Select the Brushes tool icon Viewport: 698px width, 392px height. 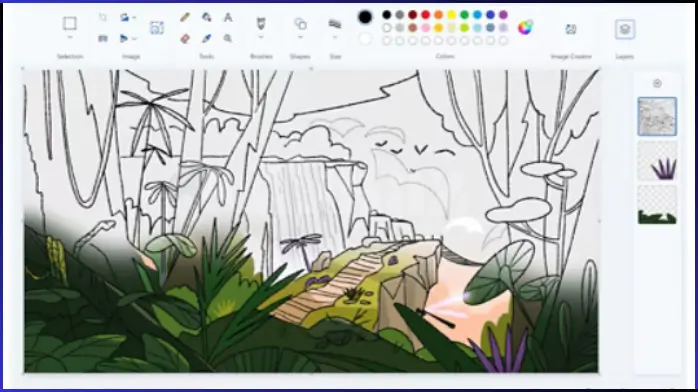(261, 23)
